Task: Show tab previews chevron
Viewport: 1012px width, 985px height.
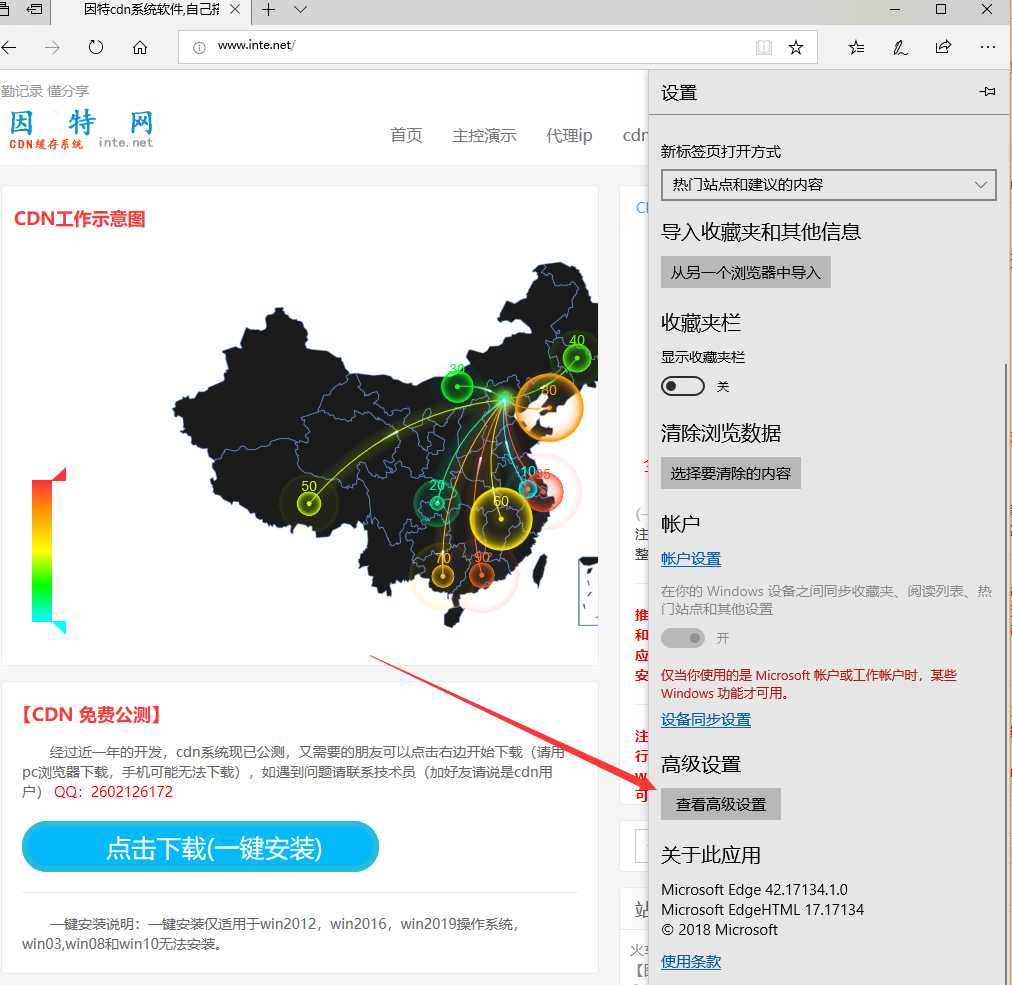Action: [x=301, y=10]
